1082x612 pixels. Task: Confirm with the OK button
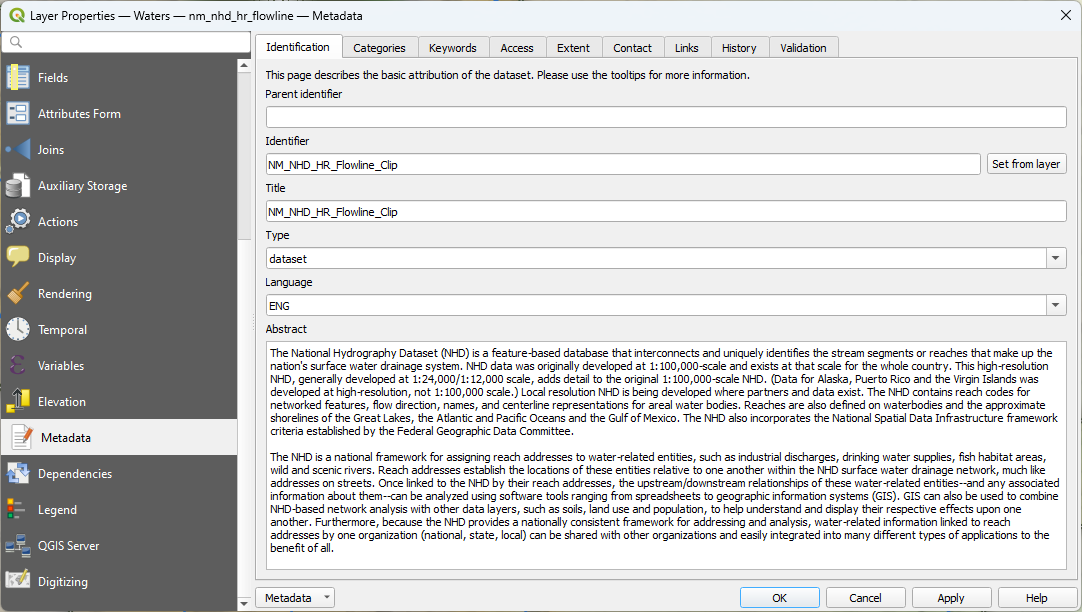tap(780, 598)
